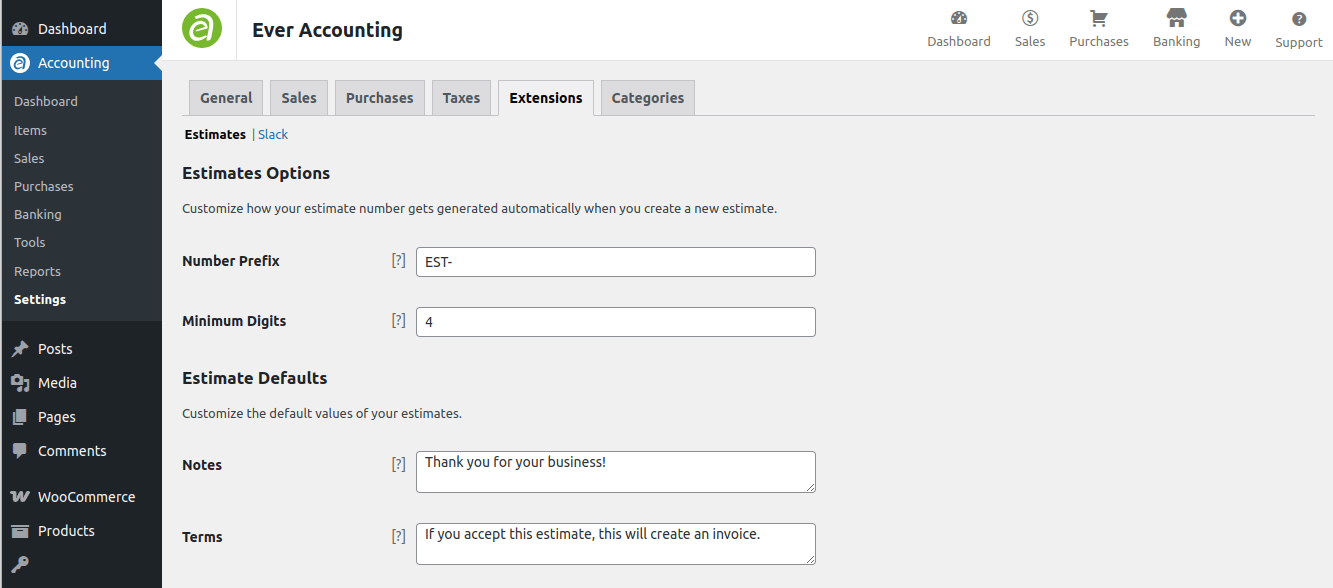Open the Banking icon in the header
The image size is (1333, 588).
pyautogui.click(x=1176, y=29)
